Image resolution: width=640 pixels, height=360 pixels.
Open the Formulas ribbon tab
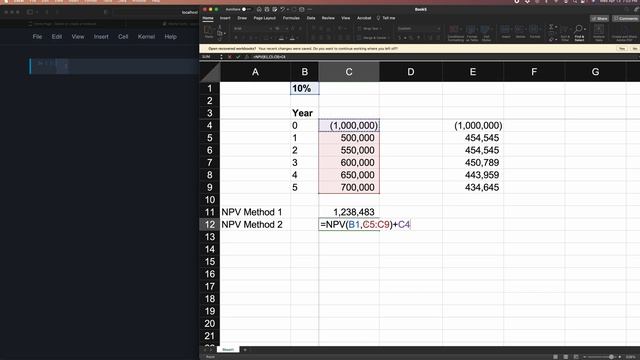tap(291, 18)
